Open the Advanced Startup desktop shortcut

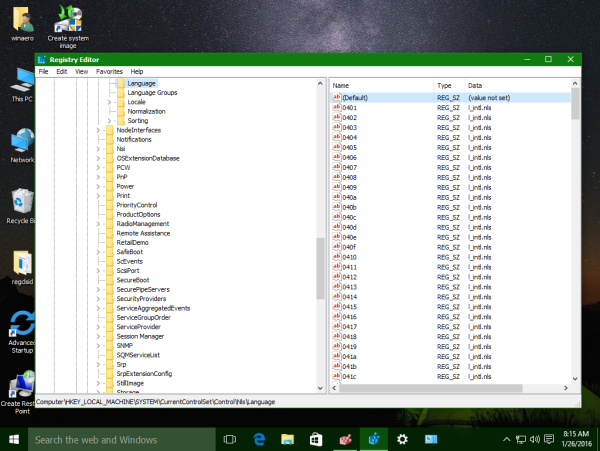pyautogui.click(x=22, y=332)
